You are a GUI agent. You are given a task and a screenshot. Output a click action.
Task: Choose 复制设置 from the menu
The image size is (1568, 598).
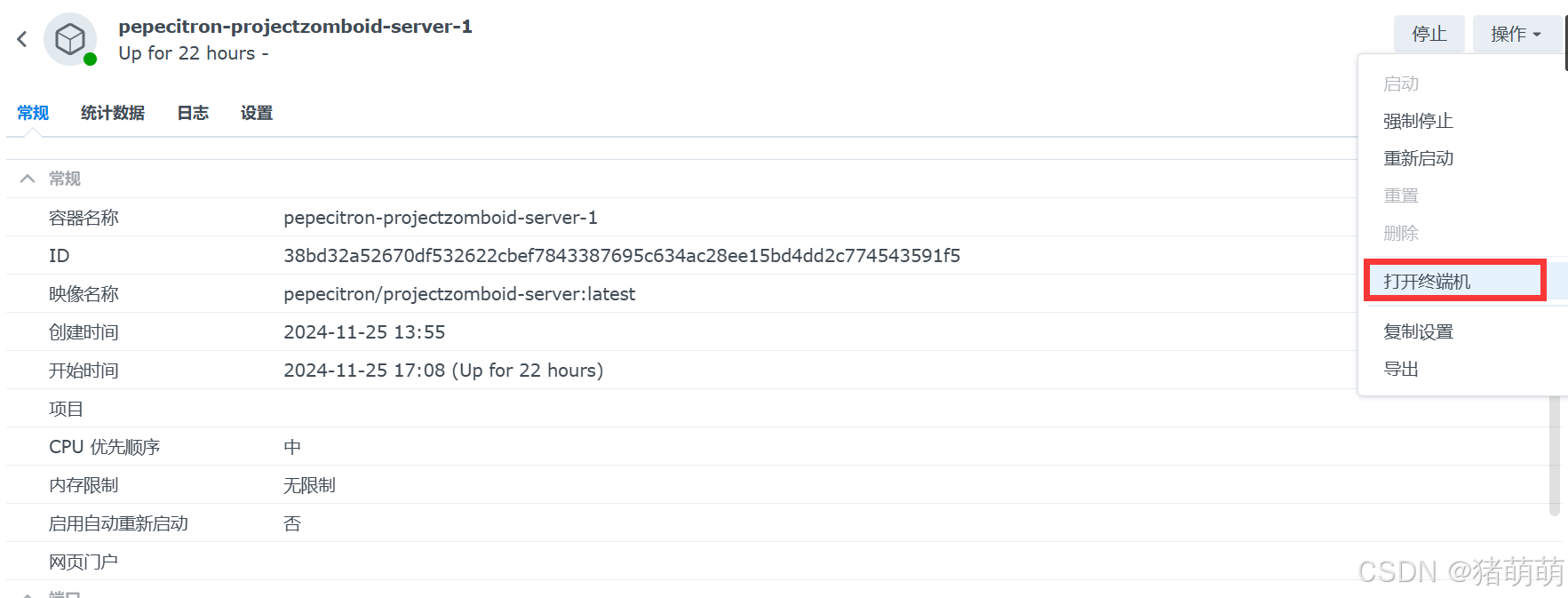(1418, 331)
